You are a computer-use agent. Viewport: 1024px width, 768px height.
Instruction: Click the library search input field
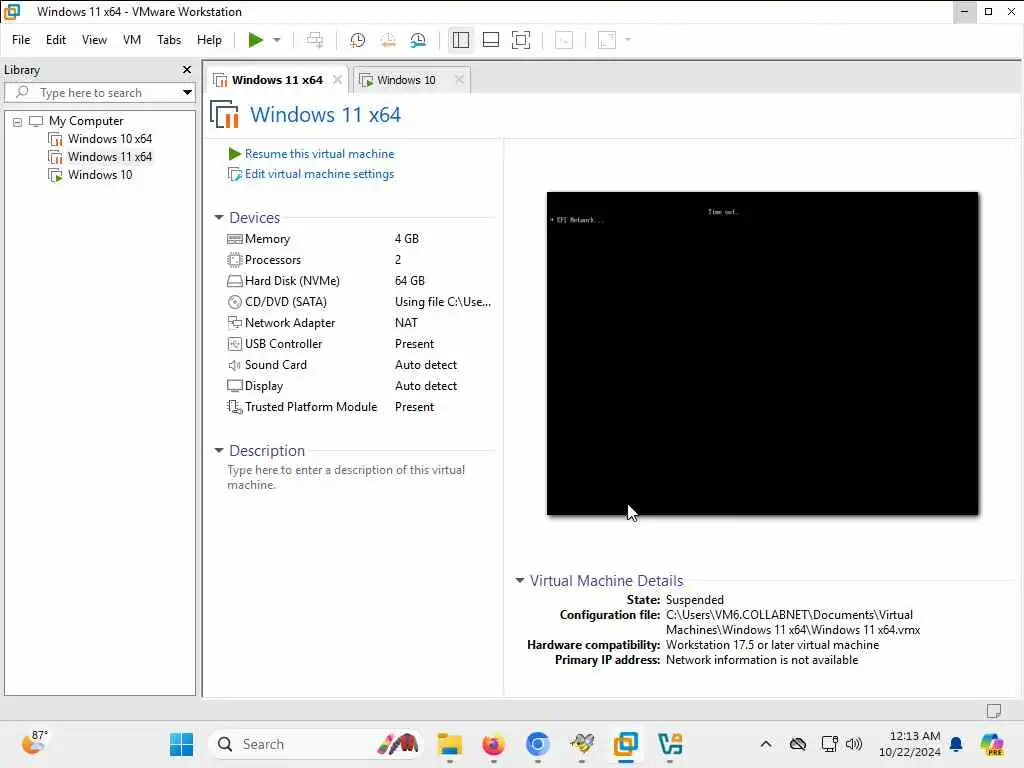98,92
